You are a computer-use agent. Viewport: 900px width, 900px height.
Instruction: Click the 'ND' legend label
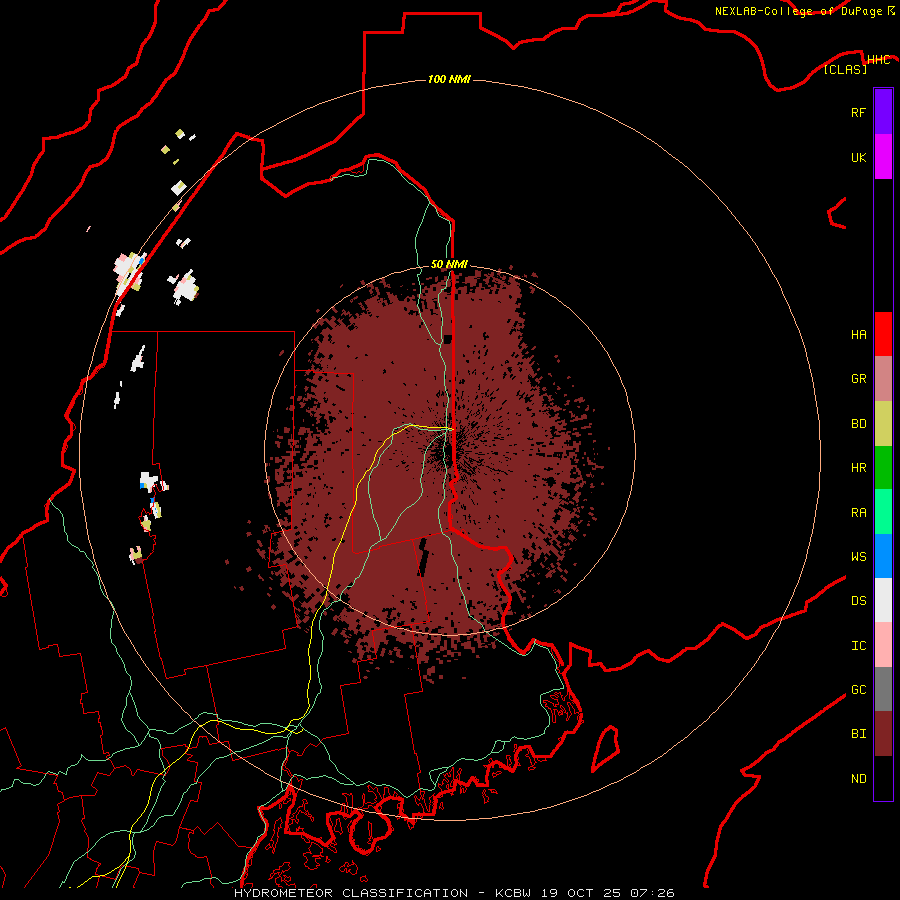tap(858, 779)
